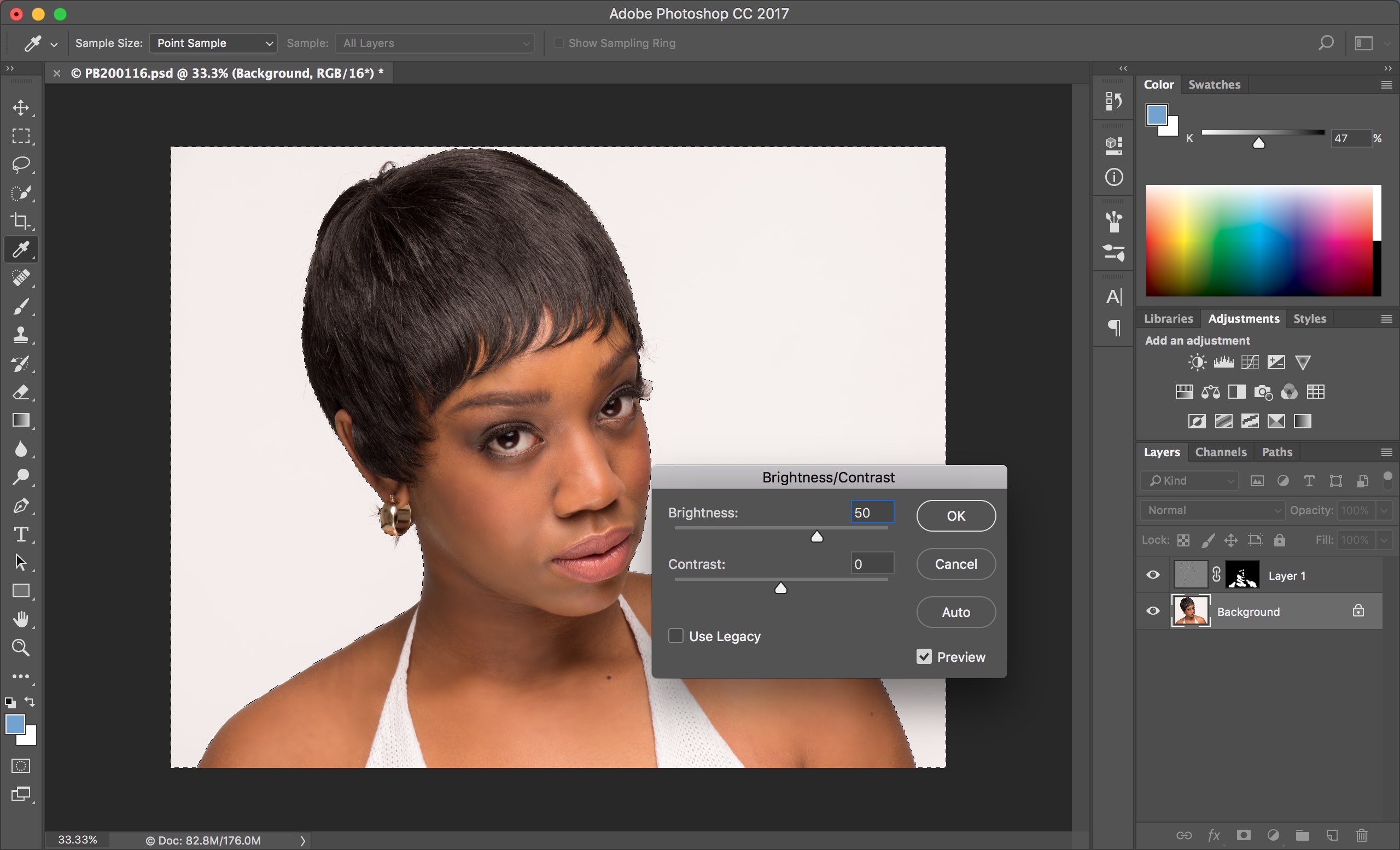Select the Move tool
Screen dimensions: 1400x850
(21, 108)
